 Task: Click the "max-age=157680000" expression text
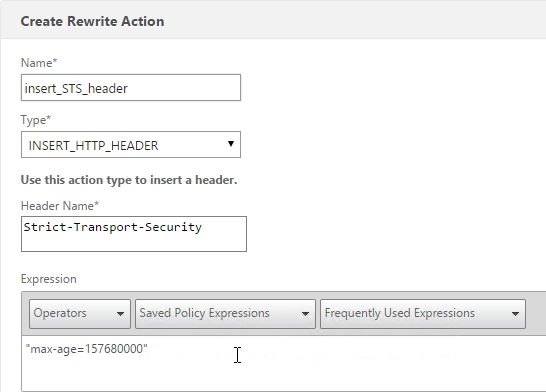(x=87, y=349)
